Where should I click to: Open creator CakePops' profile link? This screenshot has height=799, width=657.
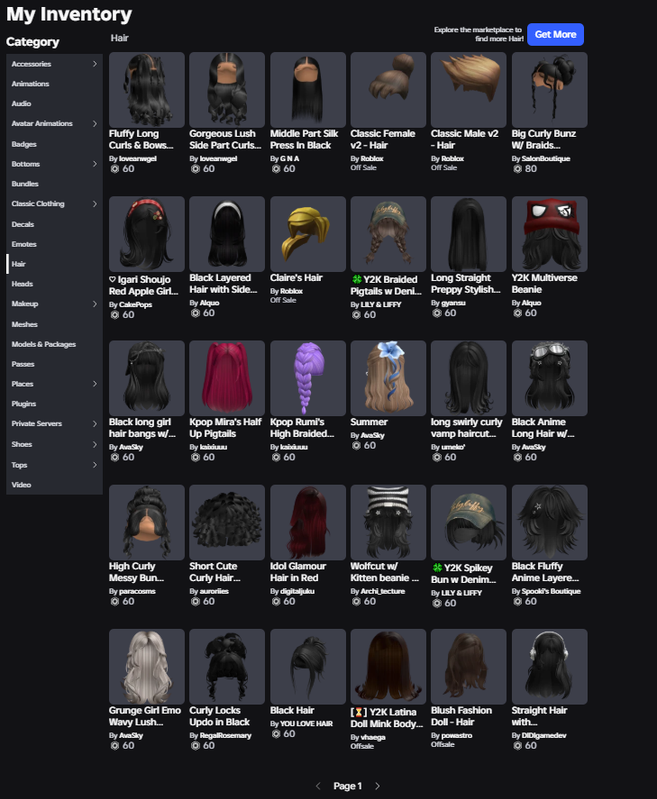coord(135,305)
